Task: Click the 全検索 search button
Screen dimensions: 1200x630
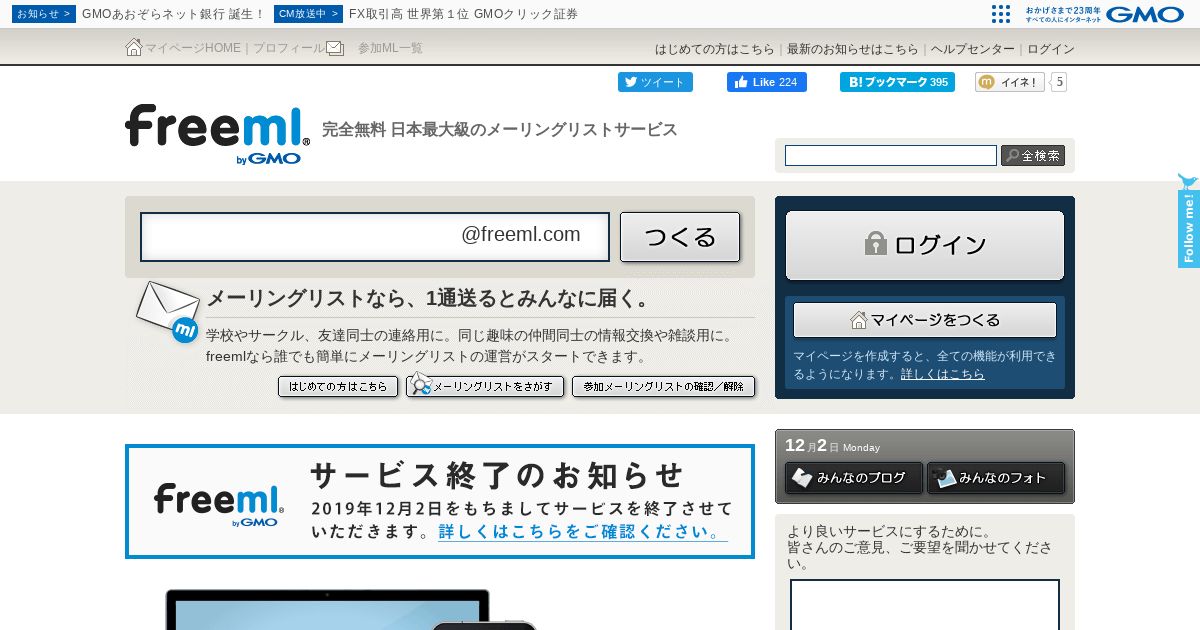Action: [x=1033, y=156]
